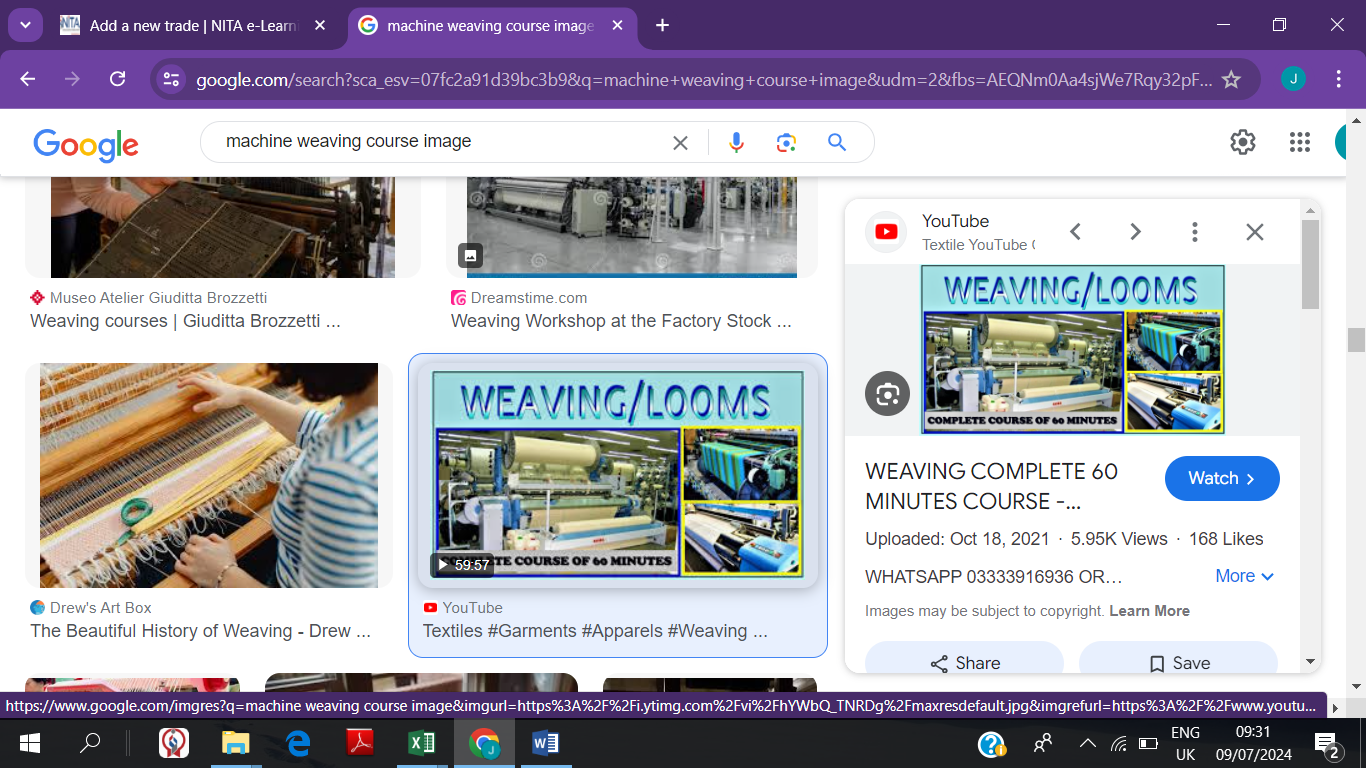
Task: Switch to the NITA e-Learning tab
Action: pos(193,26)
